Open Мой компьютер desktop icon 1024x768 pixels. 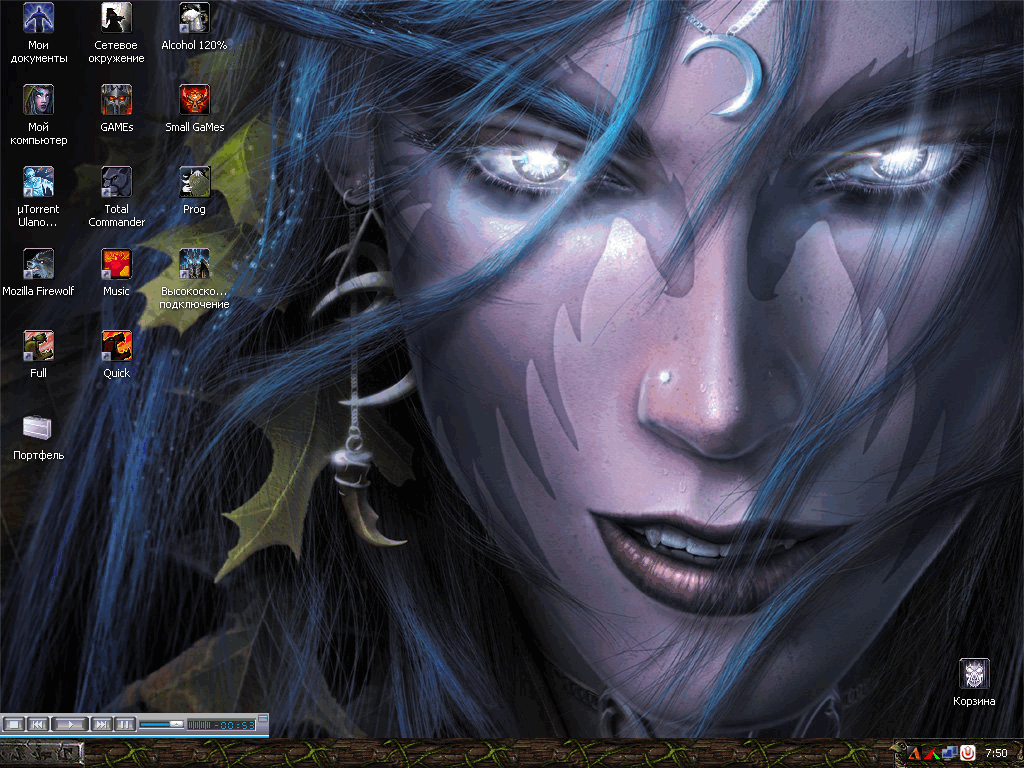pos(38,100)
